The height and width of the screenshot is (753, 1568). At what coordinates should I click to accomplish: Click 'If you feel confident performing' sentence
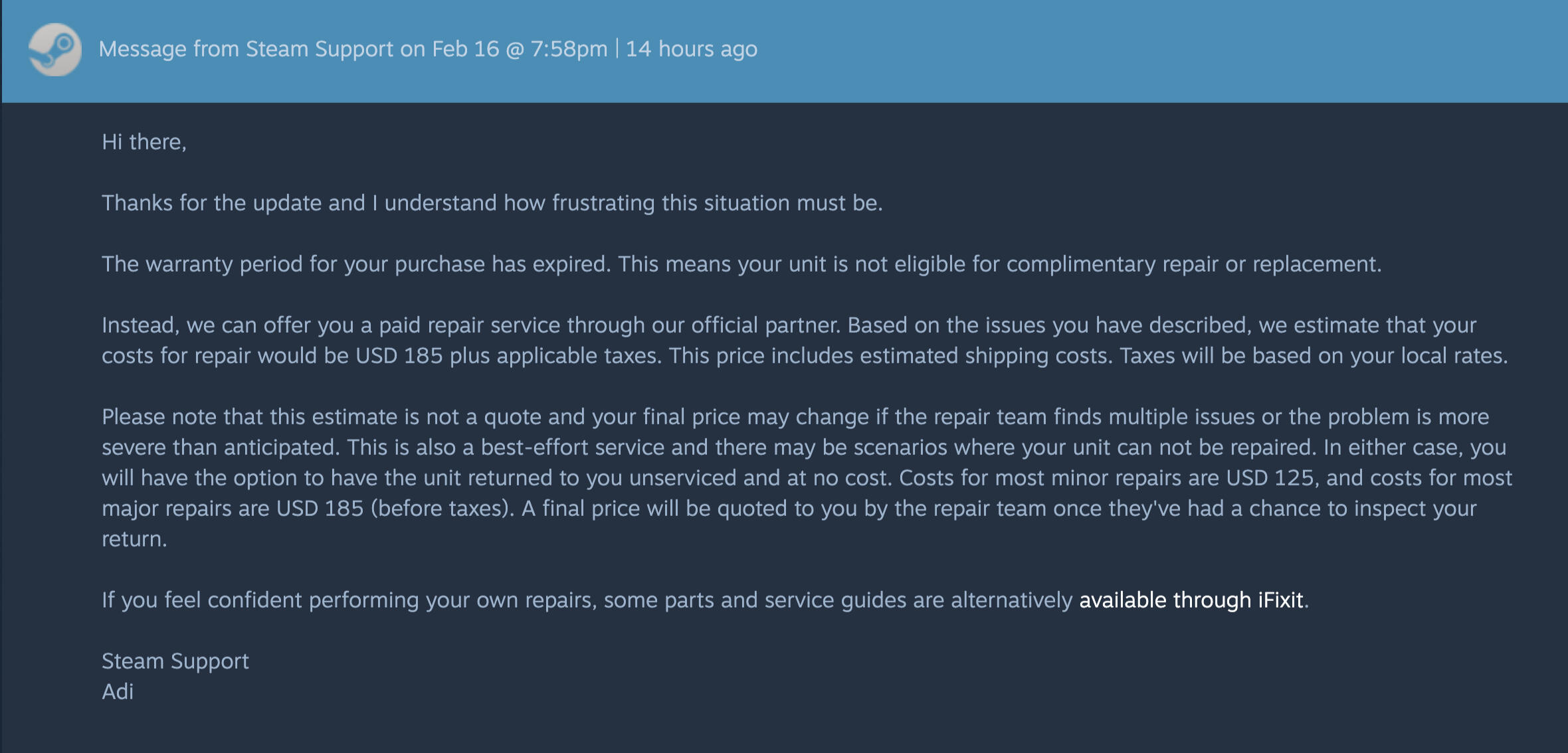259,600
